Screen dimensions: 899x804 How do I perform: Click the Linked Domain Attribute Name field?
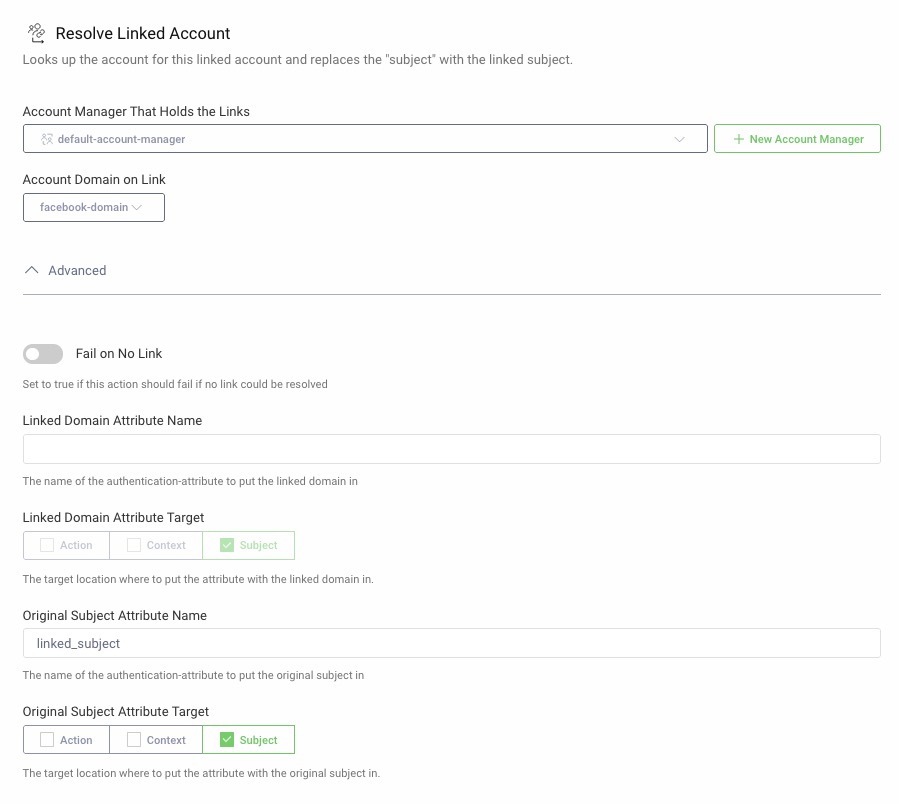pos(451,449)
